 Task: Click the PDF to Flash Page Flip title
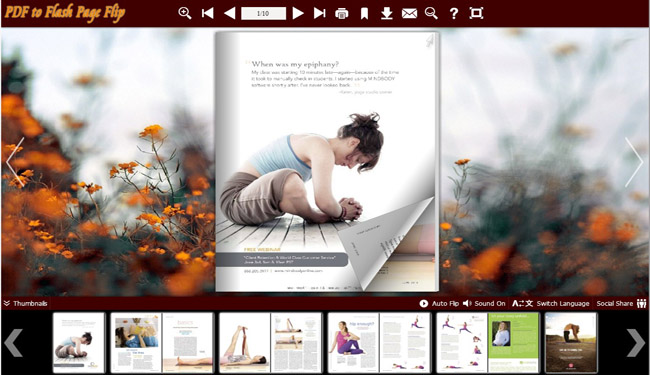click(x=65, y=12)
